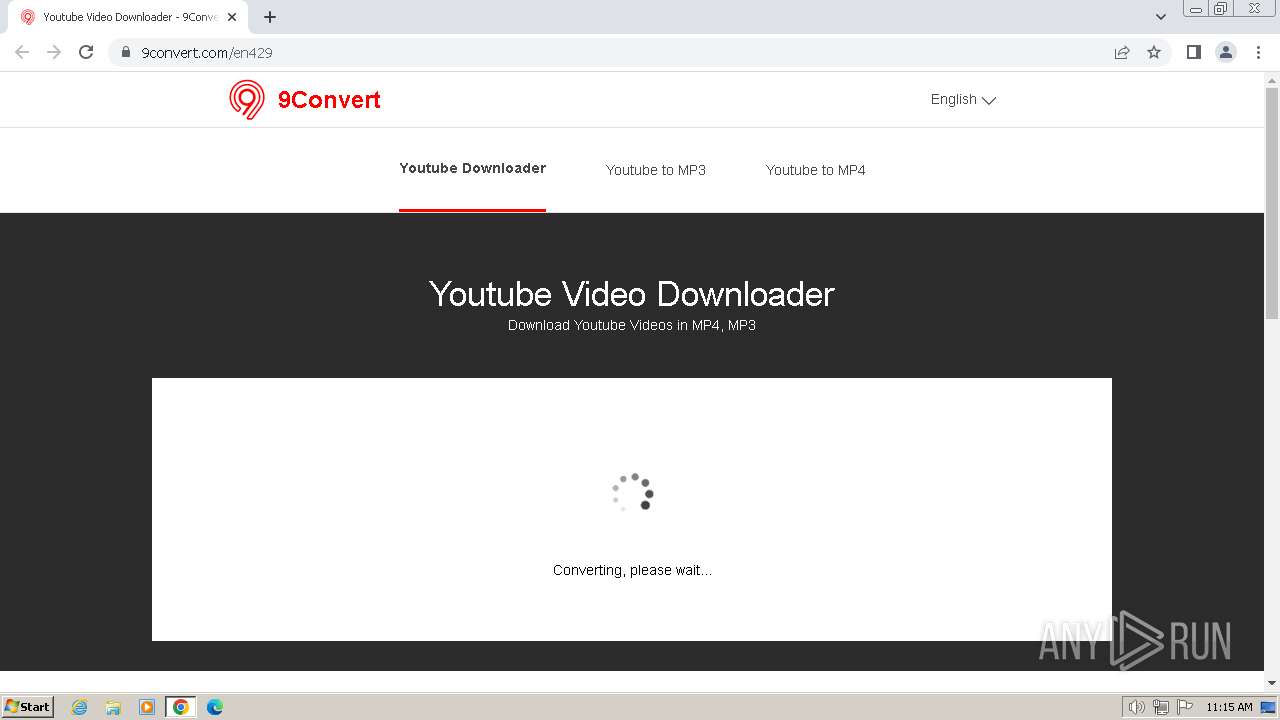This screenshot has width=1280, height=720.
Task: Click the volume speaker tray icon
Action: coord(1136,707)
